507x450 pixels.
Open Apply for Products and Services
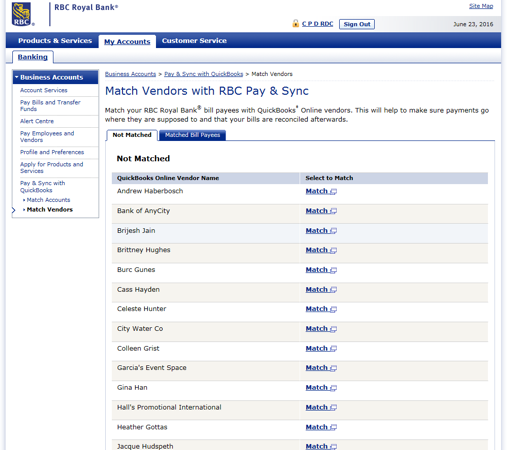click(x=52, y=168)
